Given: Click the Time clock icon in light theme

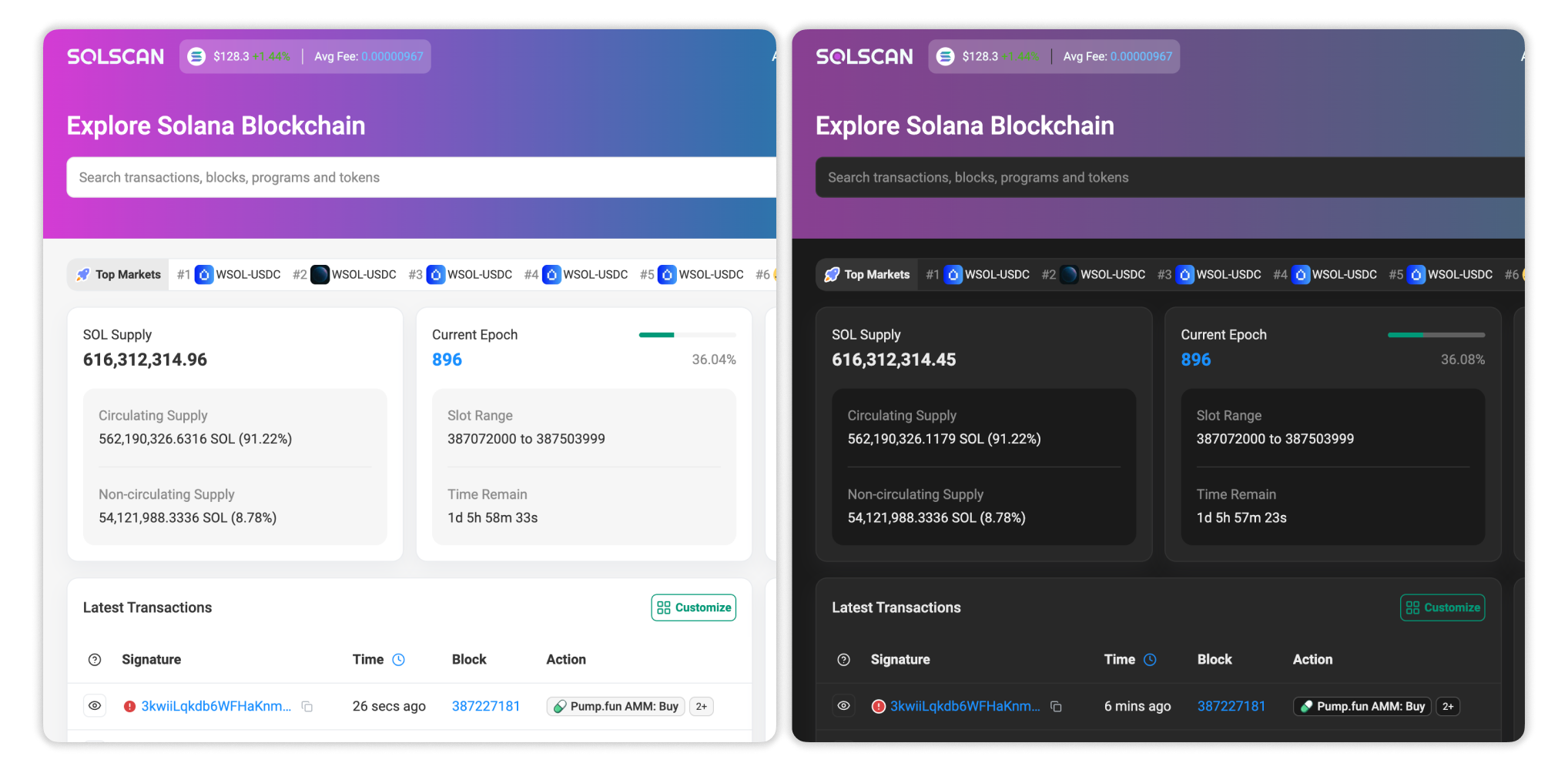Looking at the screenshot, I should coord(399,660).
